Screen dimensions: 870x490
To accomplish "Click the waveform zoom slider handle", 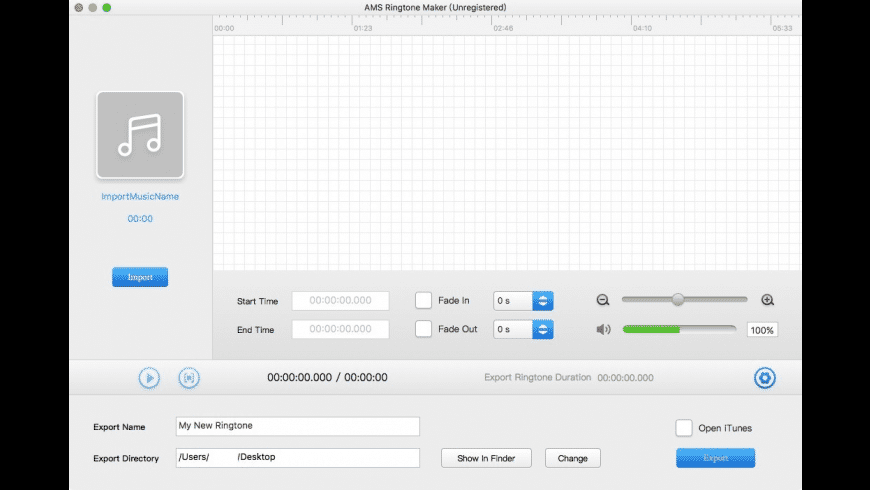I will (x=677, y=300).
